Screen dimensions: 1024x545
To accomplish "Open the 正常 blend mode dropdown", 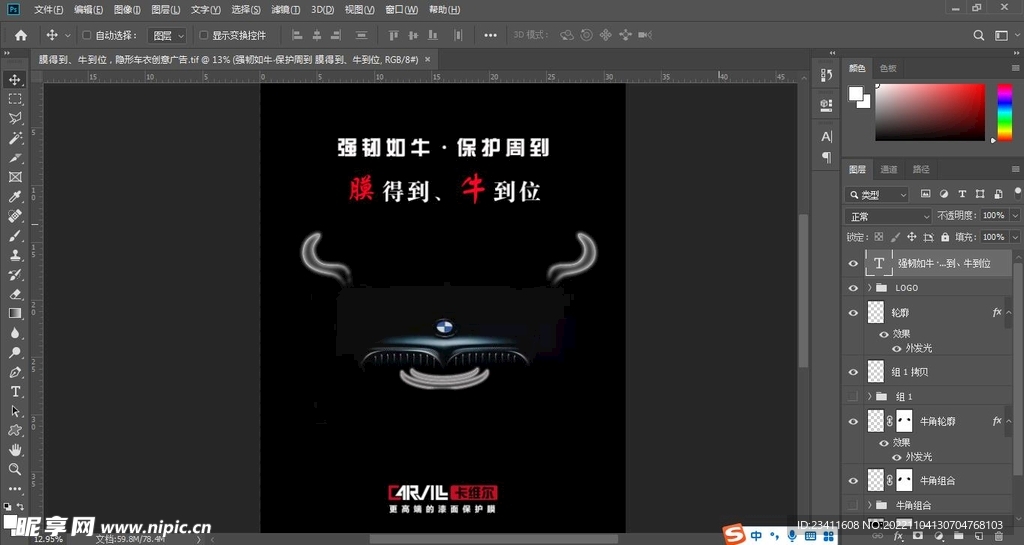I will (x=888, y=216).
